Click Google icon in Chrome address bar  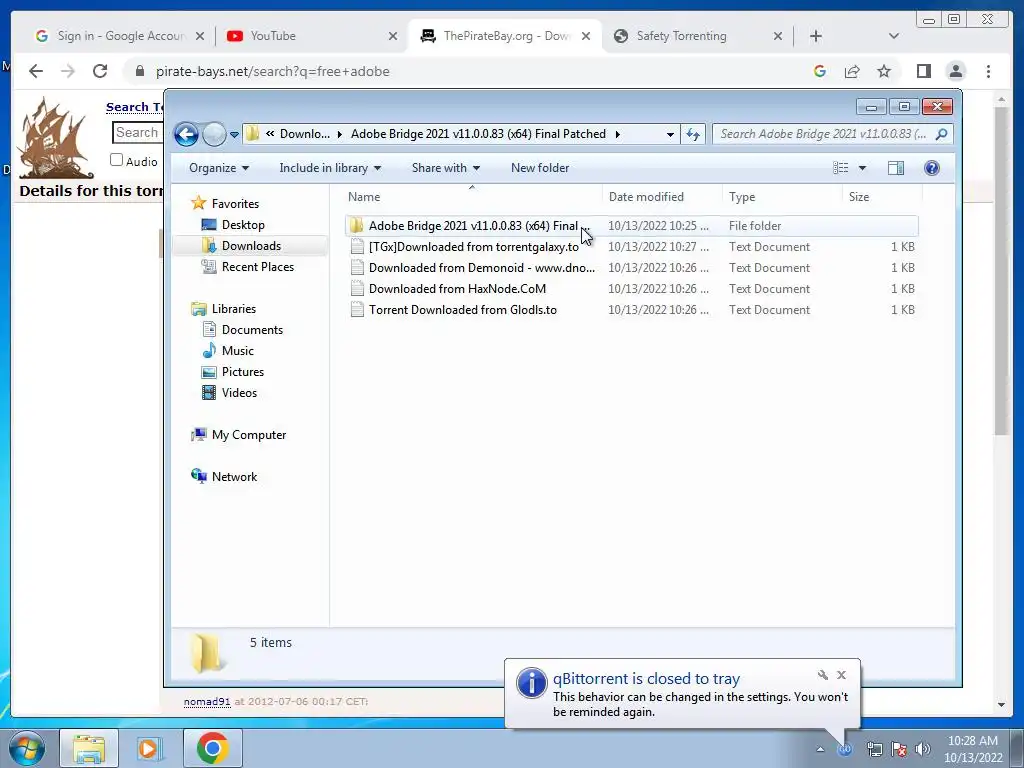pyautogui.click(x=820, y=71)
